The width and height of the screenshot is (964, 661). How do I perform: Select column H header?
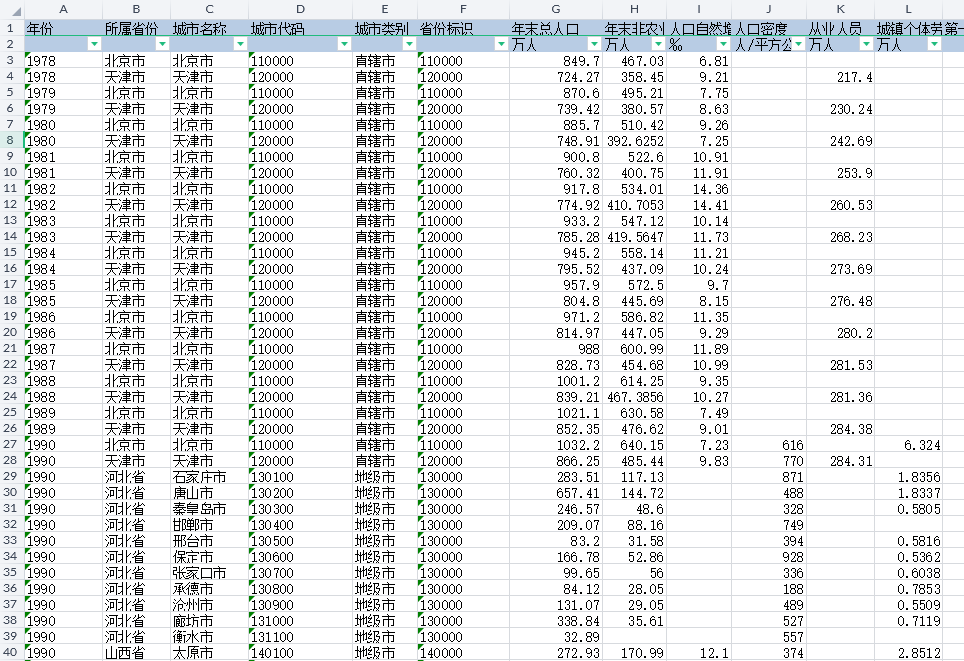point(634,9)
